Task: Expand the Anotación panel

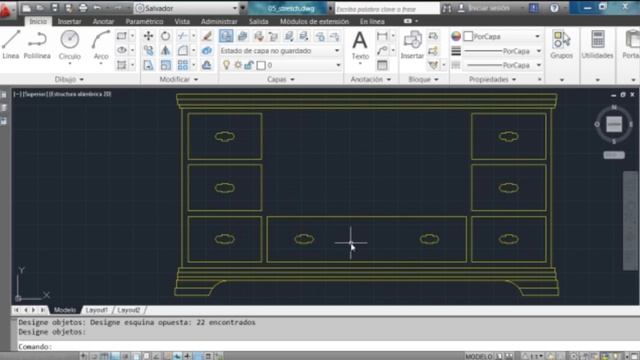Action: click(371, 79)
